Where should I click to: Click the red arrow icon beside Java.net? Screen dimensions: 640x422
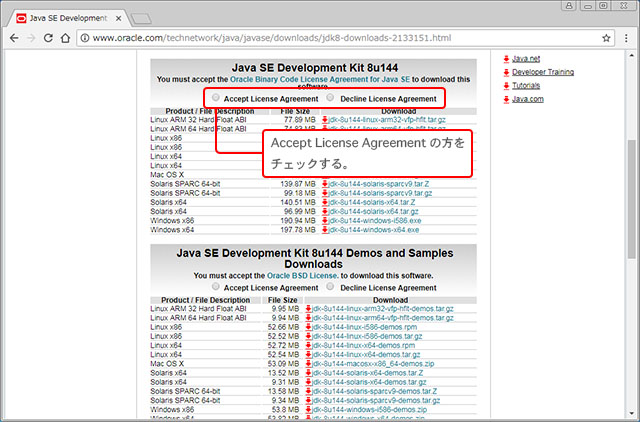tap(506, 59)
